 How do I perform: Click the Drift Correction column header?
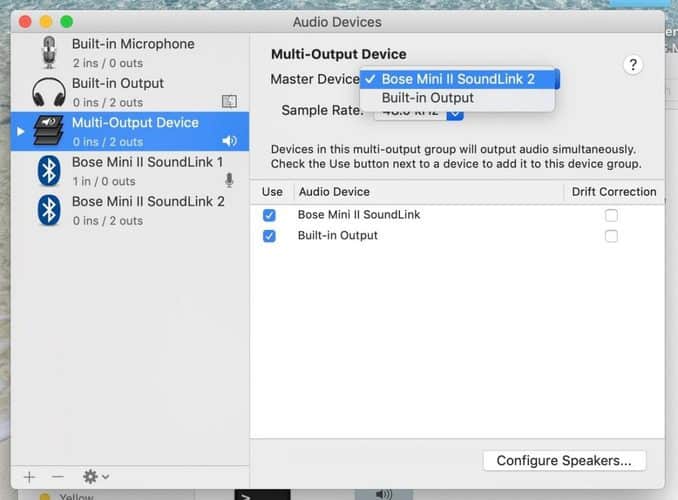tap(614, 192)
